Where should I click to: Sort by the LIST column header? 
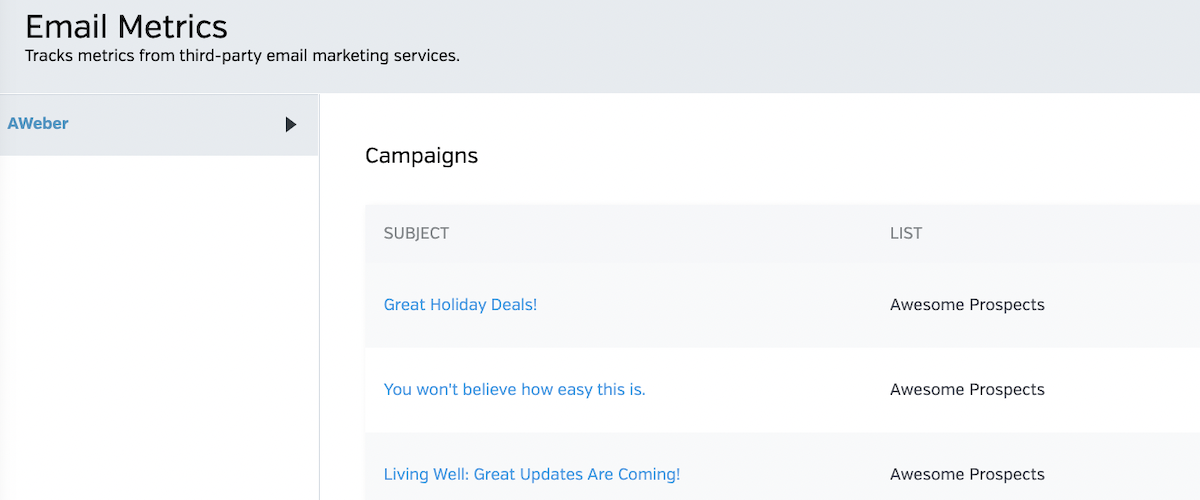905,234
